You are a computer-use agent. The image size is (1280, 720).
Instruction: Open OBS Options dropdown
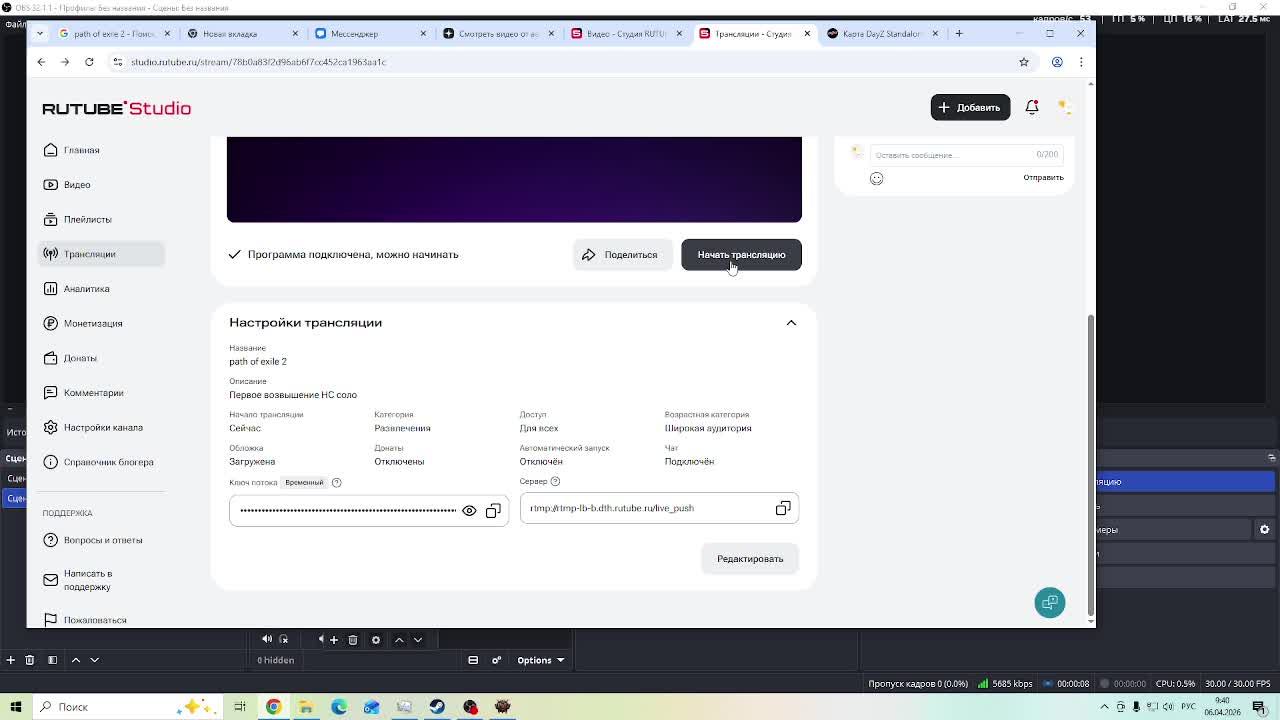click(x=541, y=660)
